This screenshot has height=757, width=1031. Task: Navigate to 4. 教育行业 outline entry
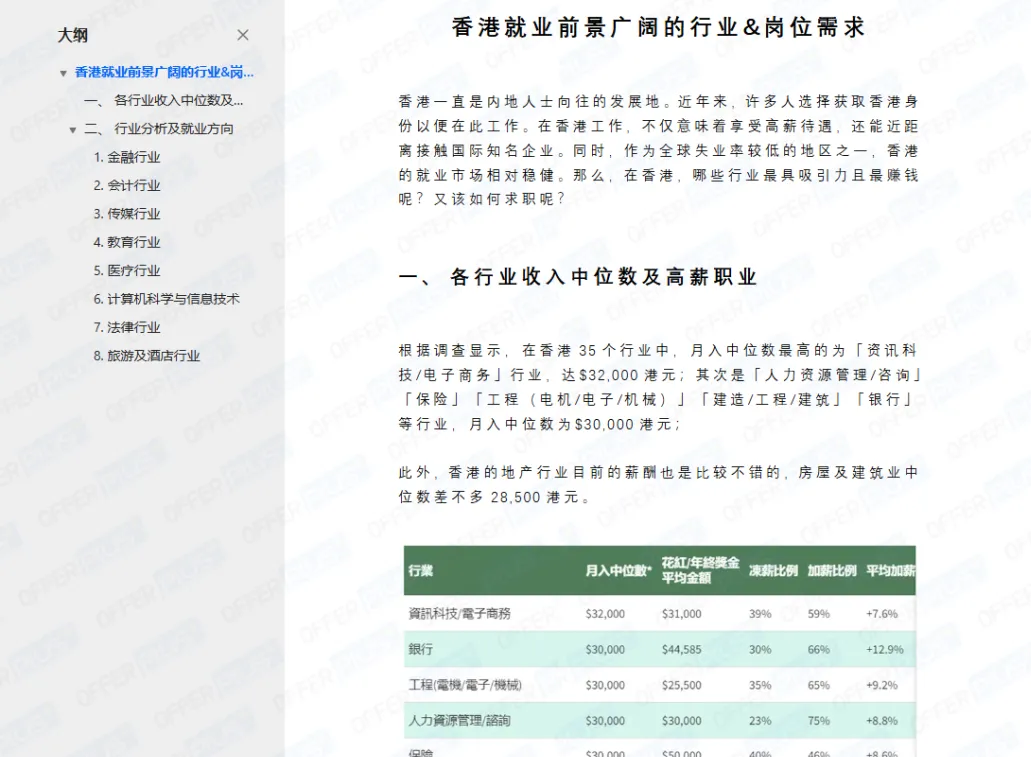(x=129, y=241)
